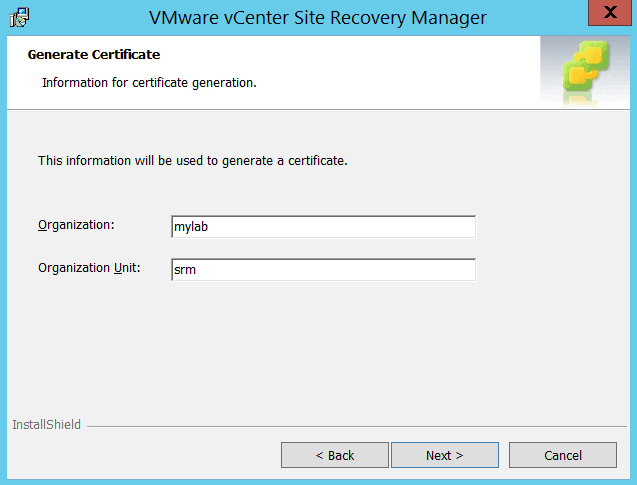The height and width of the screenshot is (485, 637).
Task: Go back with the < Back button
Action: 334,455
